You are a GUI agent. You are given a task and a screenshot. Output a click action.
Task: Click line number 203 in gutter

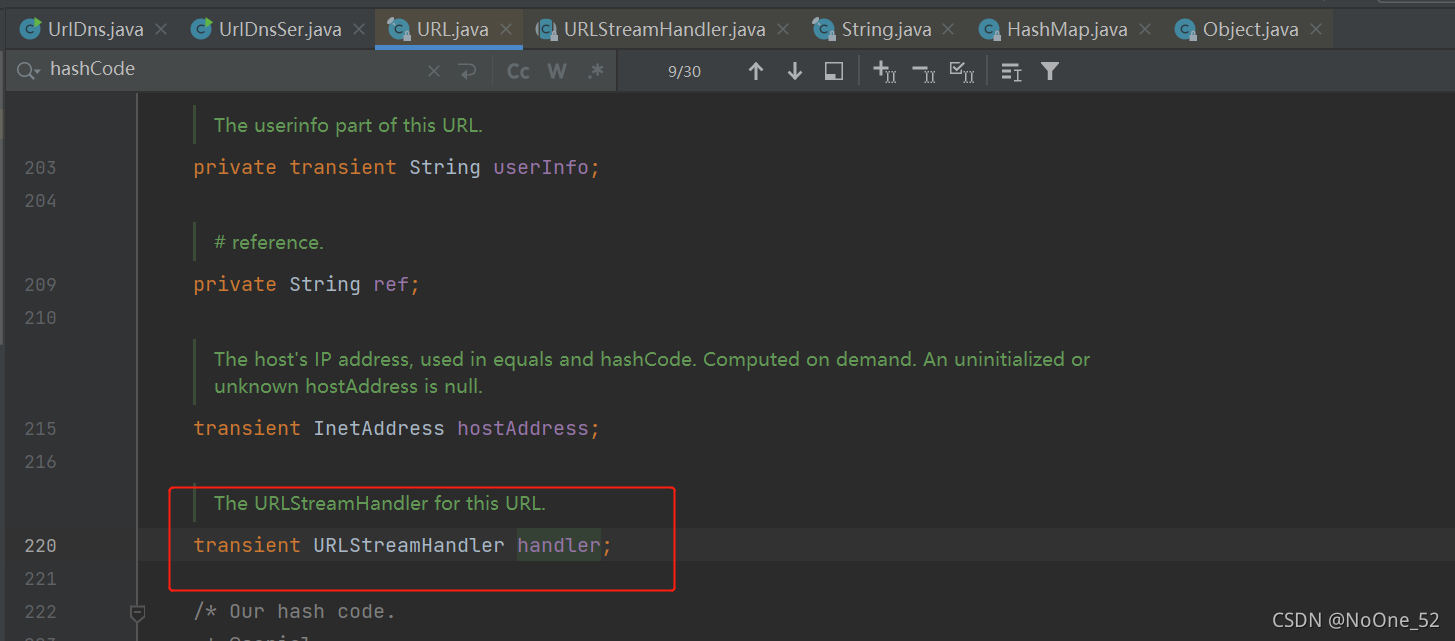pos(41,167)
